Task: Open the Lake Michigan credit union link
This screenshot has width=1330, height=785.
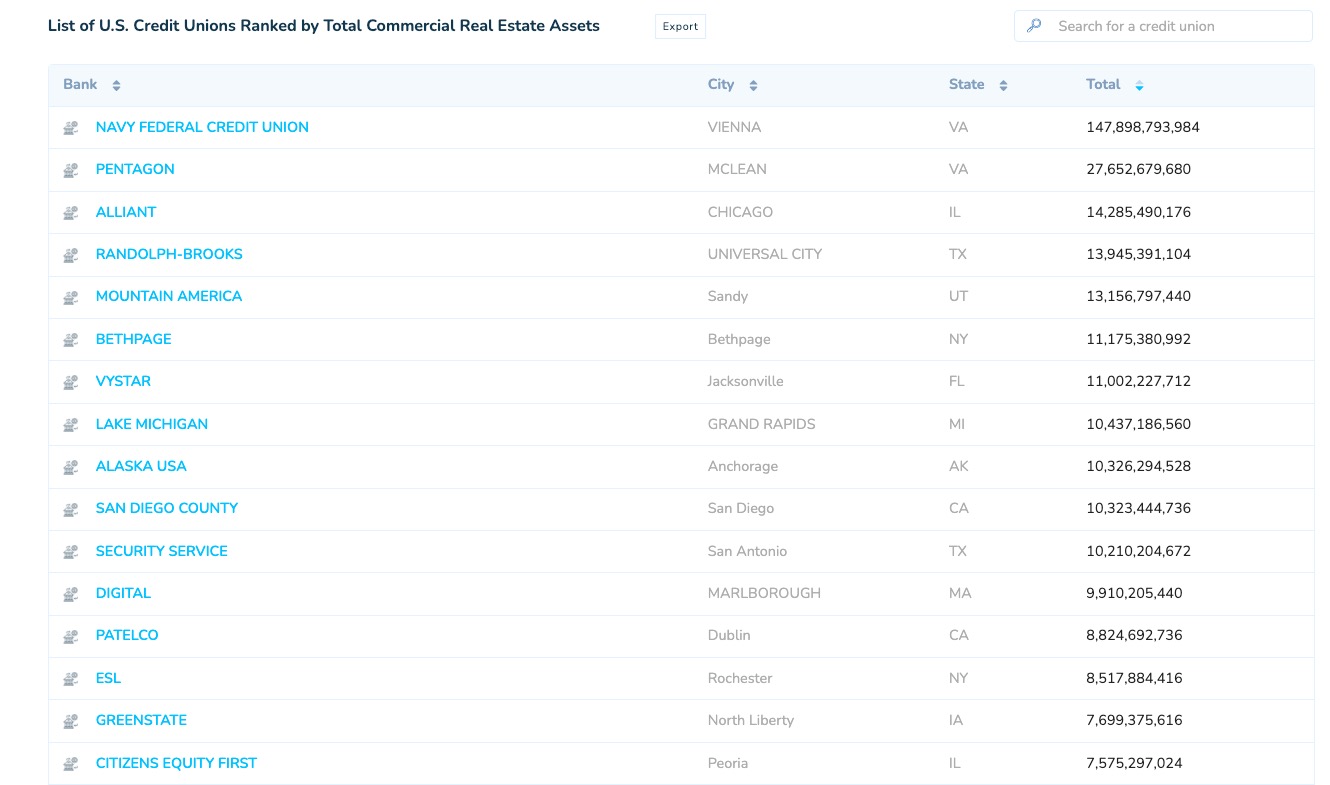Action: [152, 424]
